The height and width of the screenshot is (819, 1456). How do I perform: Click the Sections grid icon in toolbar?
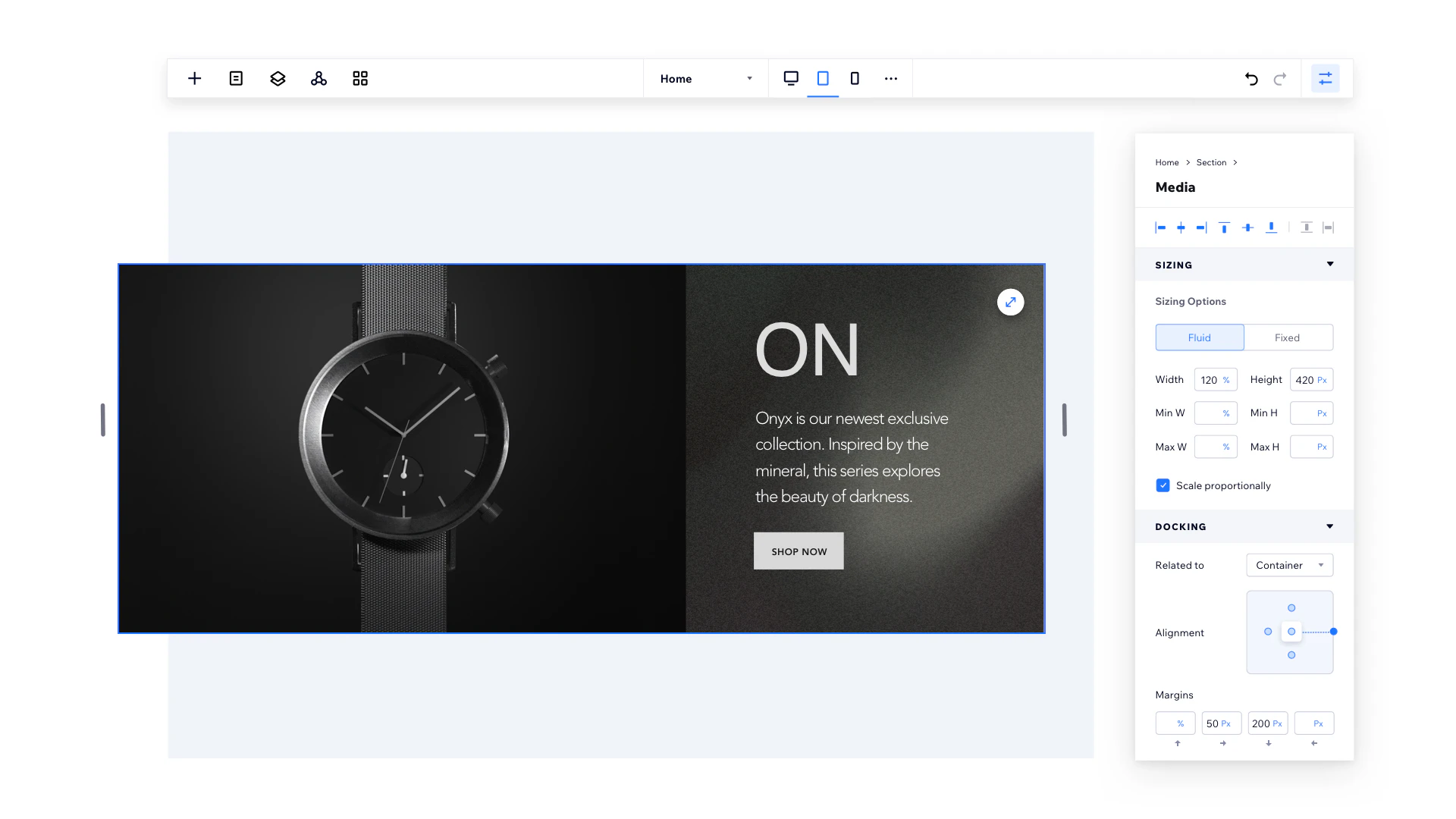point(359,78)
